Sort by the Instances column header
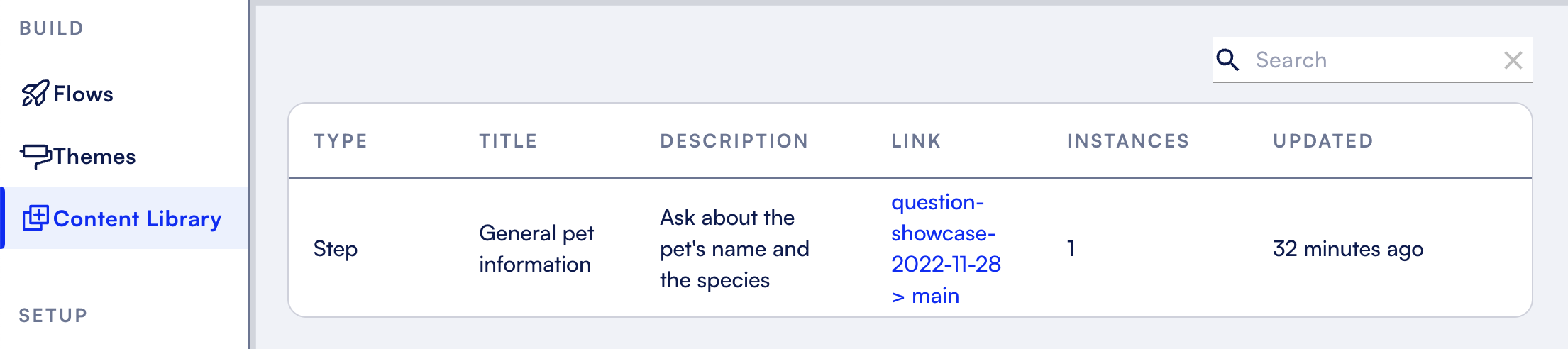 point(1127,141)
